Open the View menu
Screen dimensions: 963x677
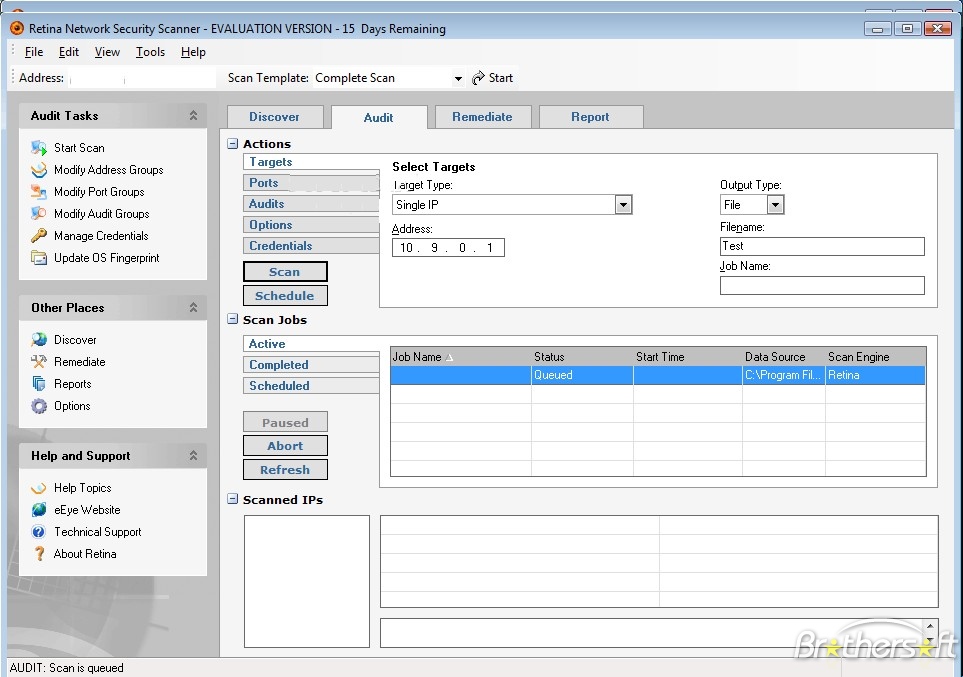[107, 52]
